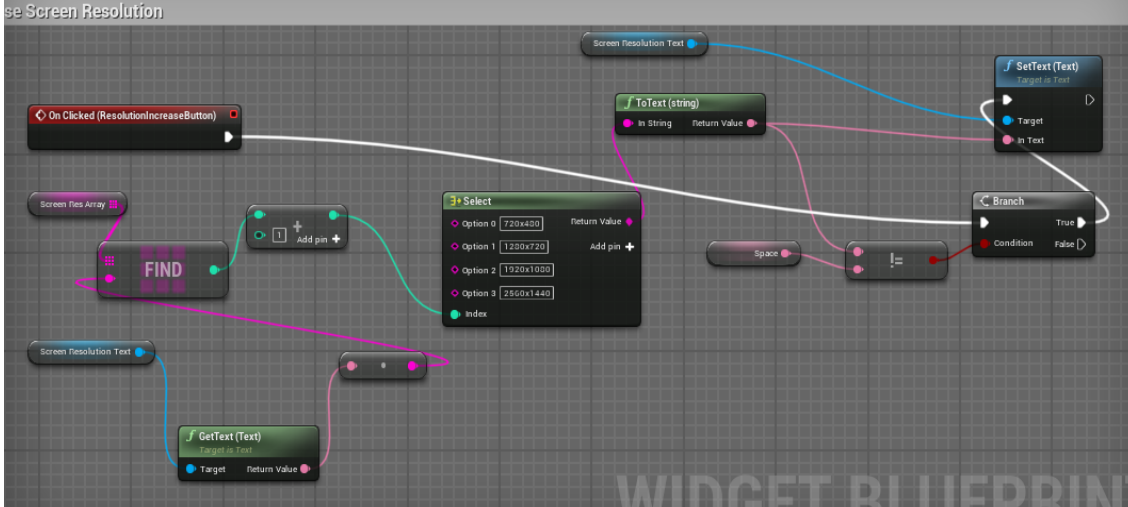Image resolution: width=1128 pixels, height=507 pixels.
Task: Click the exec output pin of On Clicked node
Action: 229,137
